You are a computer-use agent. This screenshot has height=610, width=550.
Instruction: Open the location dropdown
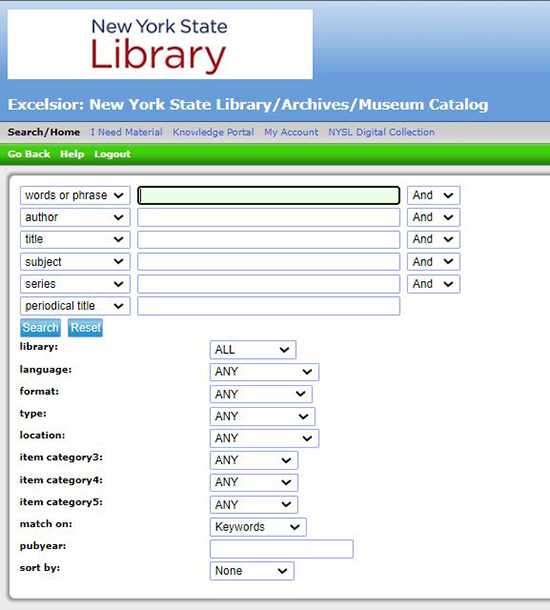(264, 438)
